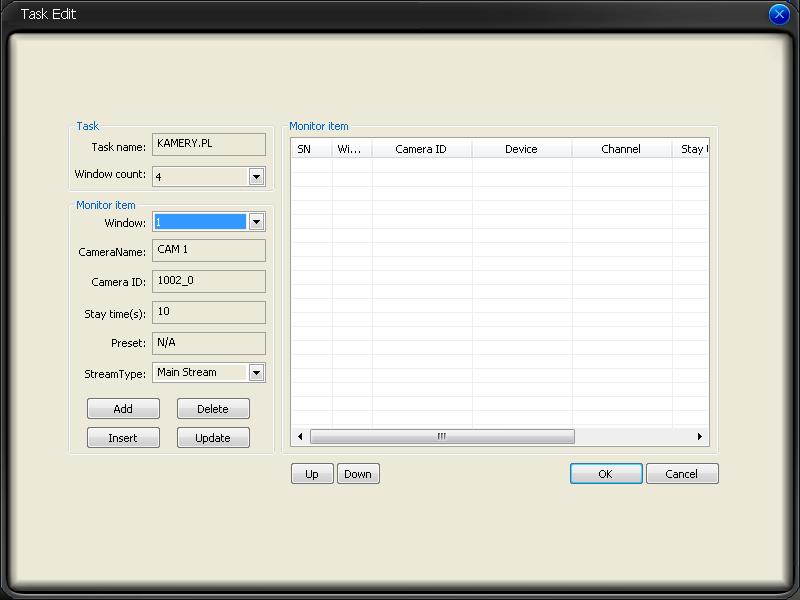800x600 pixels.
Task: Click the Task name field
Action: click(209, 144)
